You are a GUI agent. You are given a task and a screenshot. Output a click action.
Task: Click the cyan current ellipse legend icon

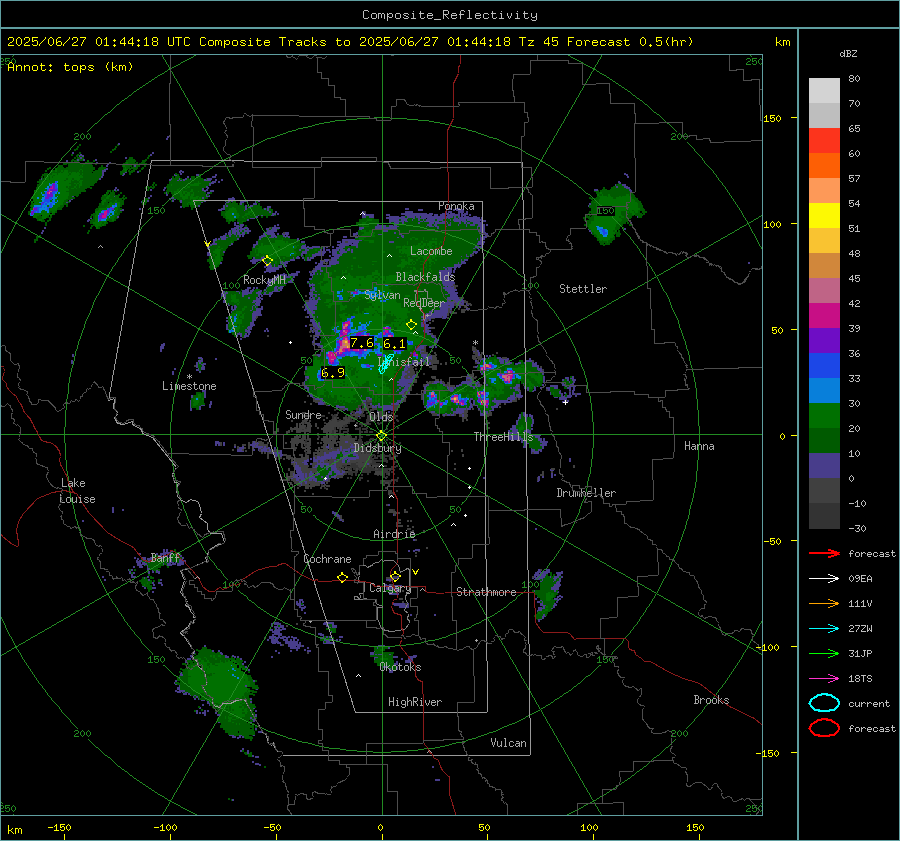click(824, 703)
